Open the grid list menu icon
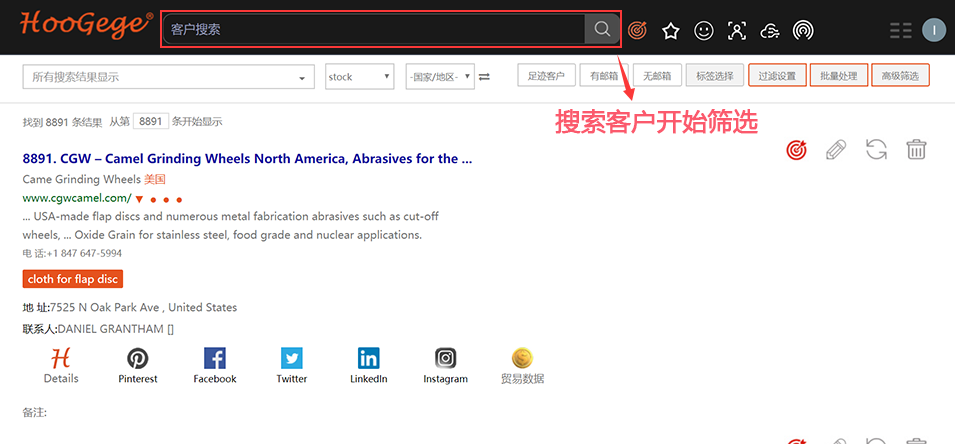This screenshot has height=444, width=955. pyautogui.click(x=900, y=30)
